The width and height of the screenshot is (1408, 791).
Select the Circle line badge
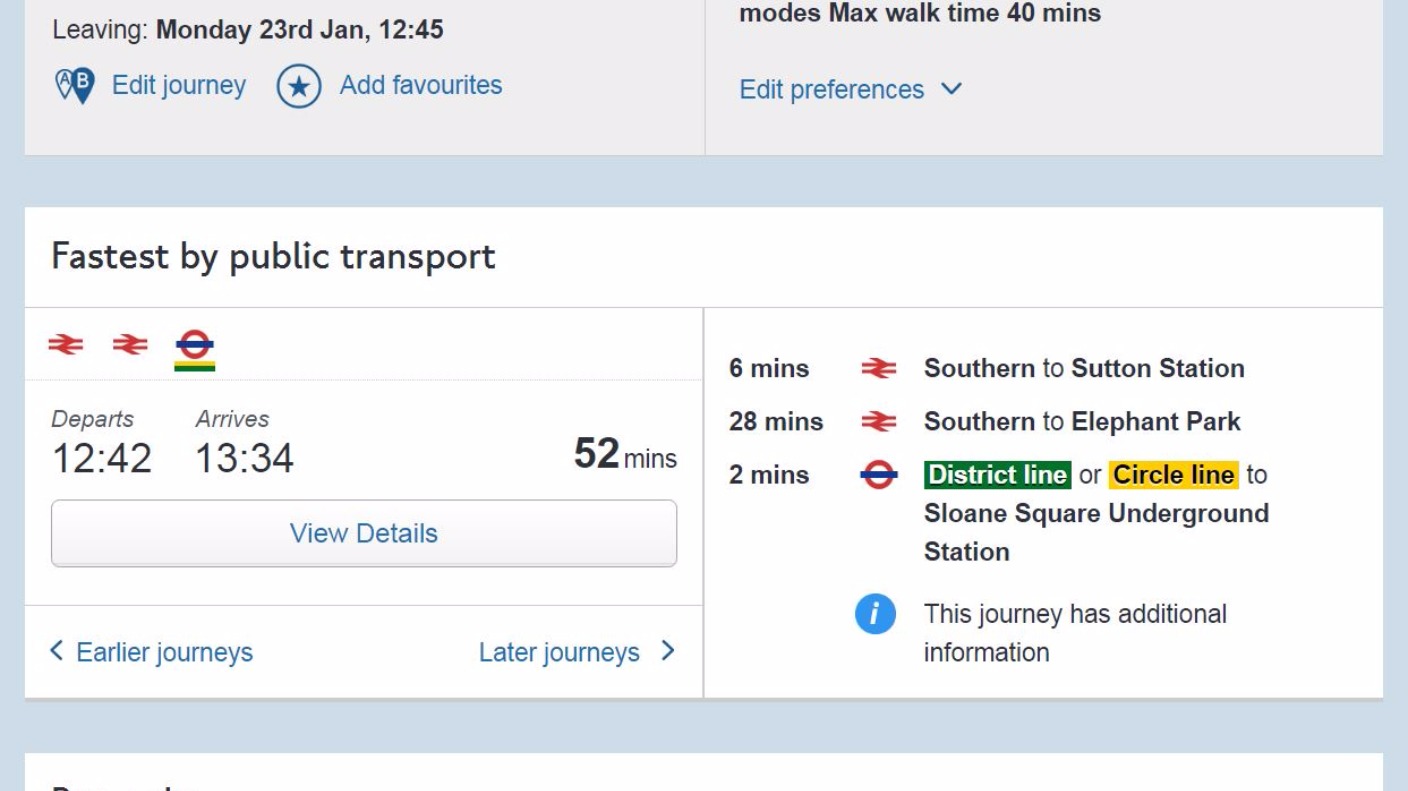pos(1172,474)
